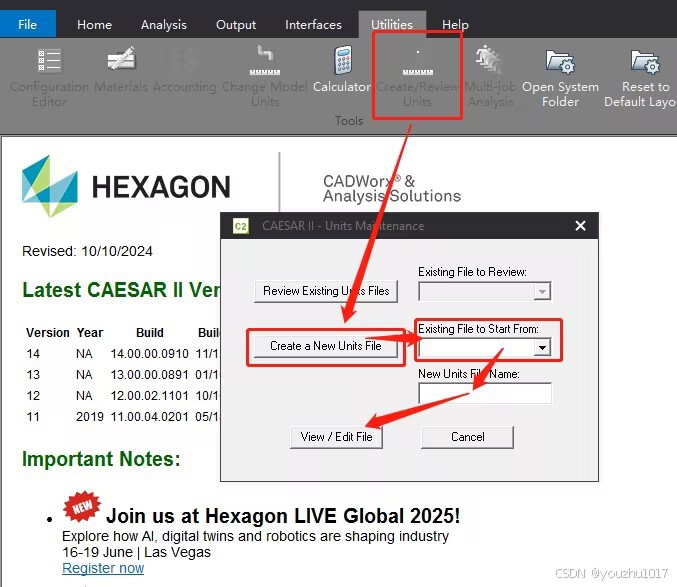Close the Units Maintenance dialog
Image resolution: width=677 pixels, height=587 pixels.
(x=580, y=226)
